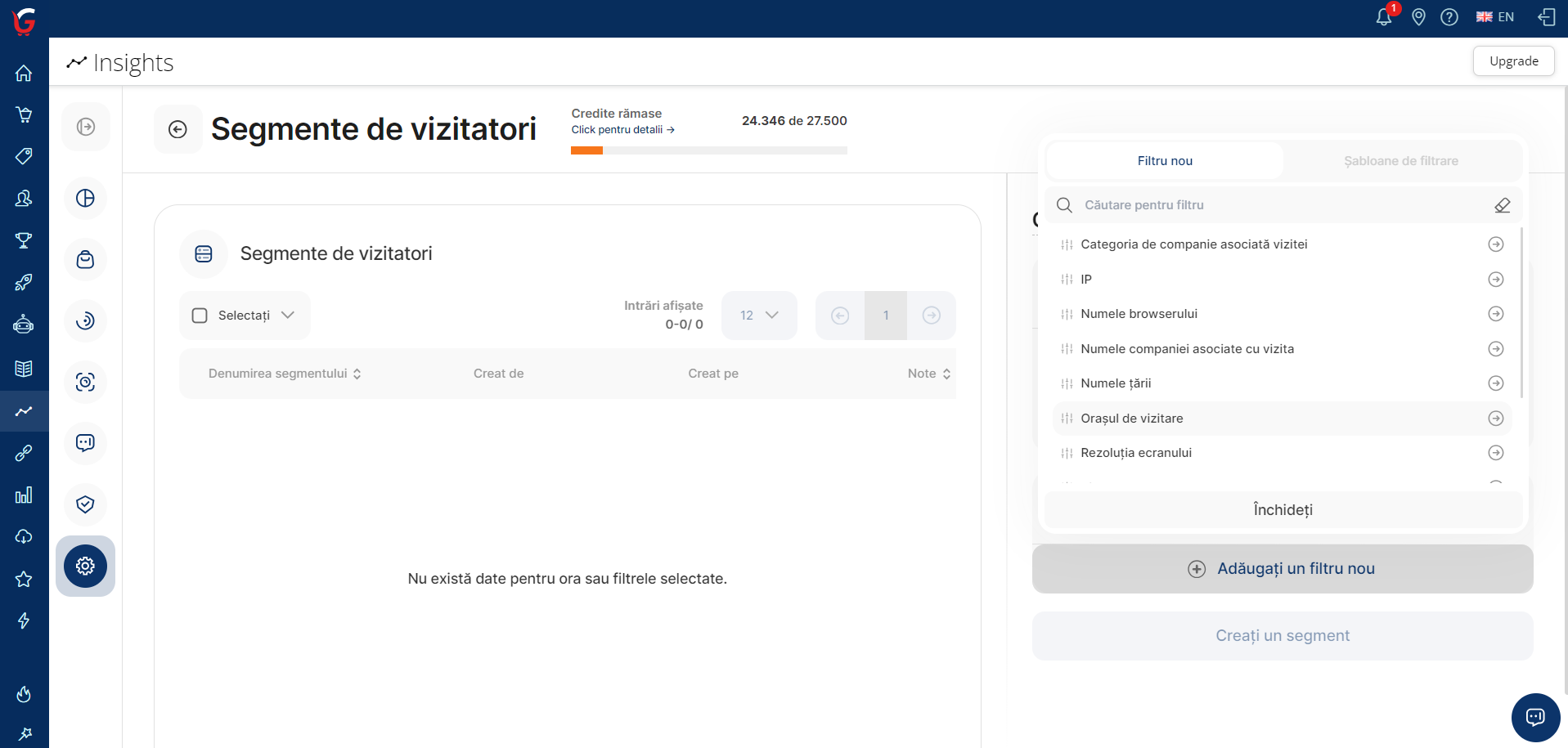The image size is (1568, 748).
Task: Click the Creat de column header
Action: coord(498,374)
